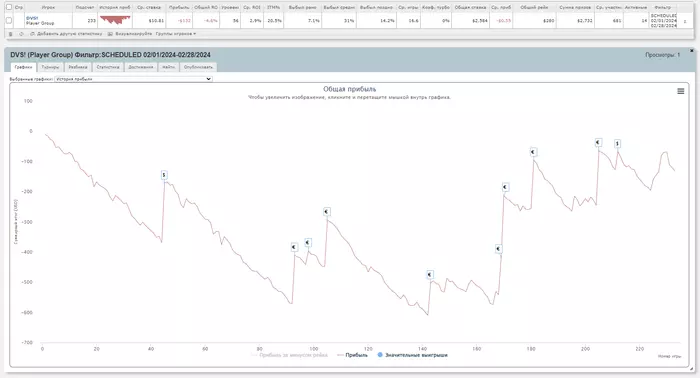This screenshot has height=378, width=700.
Task: Select the Опубликовать tab
Action: pos(198,67)
